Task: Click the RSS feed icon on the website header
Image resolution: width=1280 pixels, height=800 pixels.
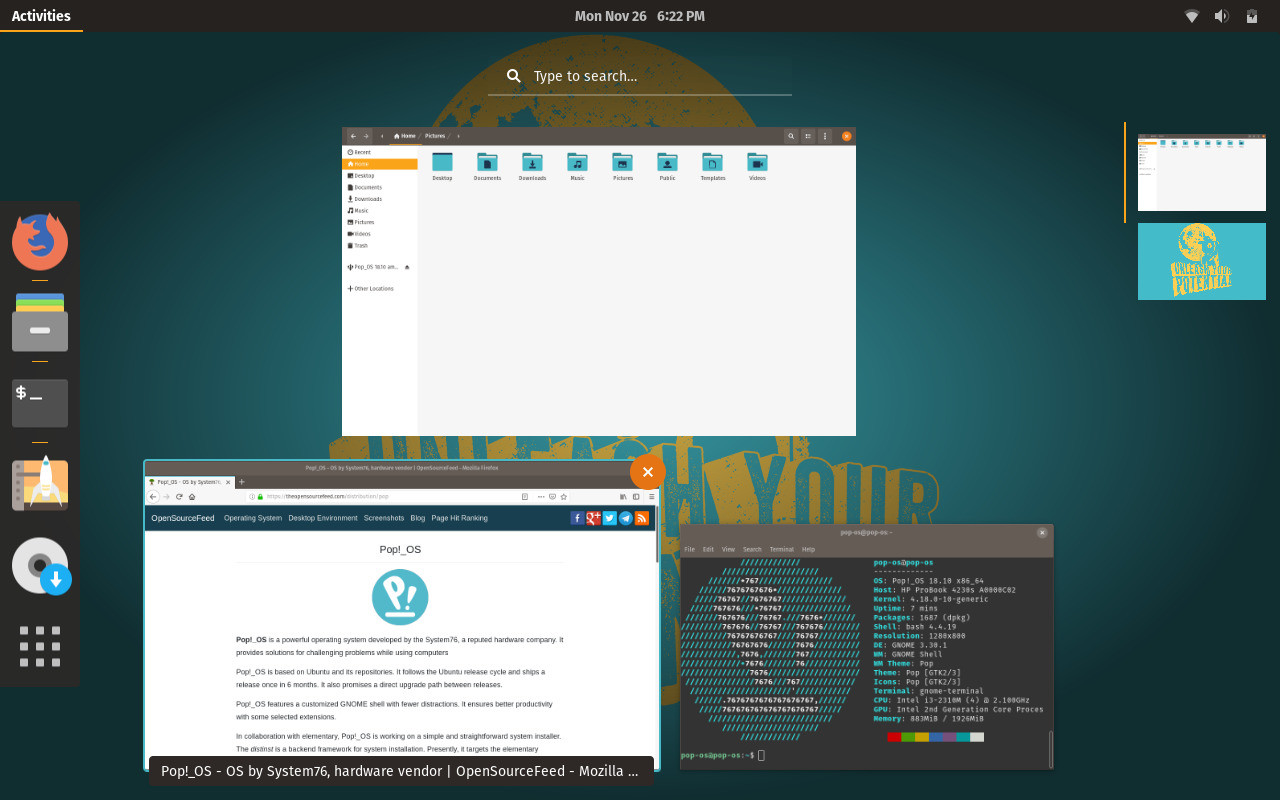Action: [x=643, y=517]
